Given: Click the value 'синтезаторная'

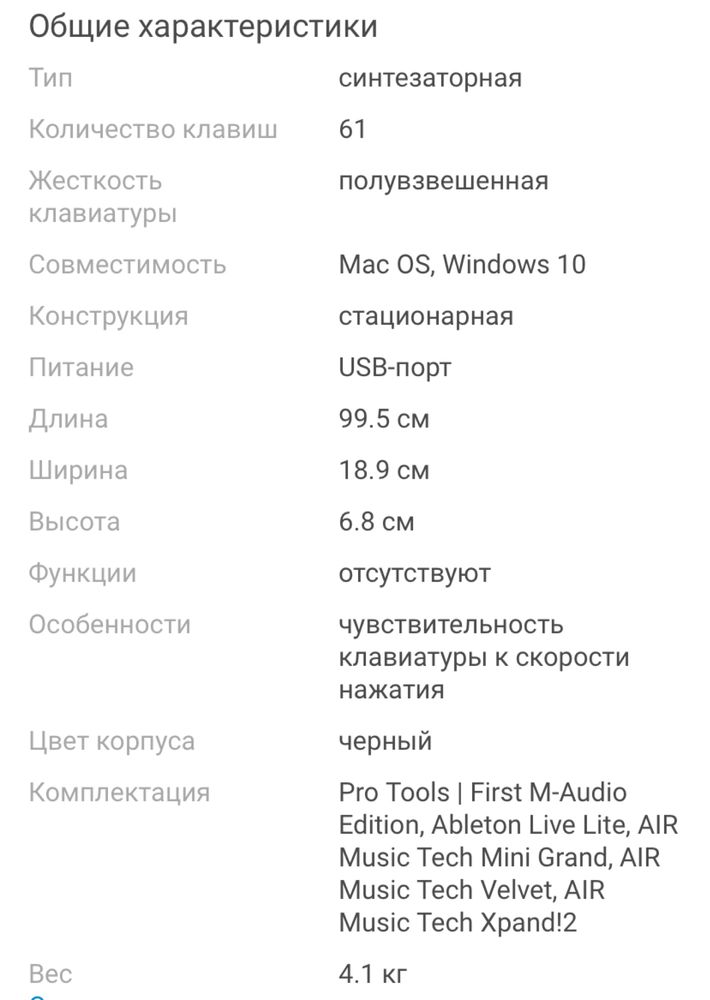Looking at the screenshot, I should coord(430,78).
